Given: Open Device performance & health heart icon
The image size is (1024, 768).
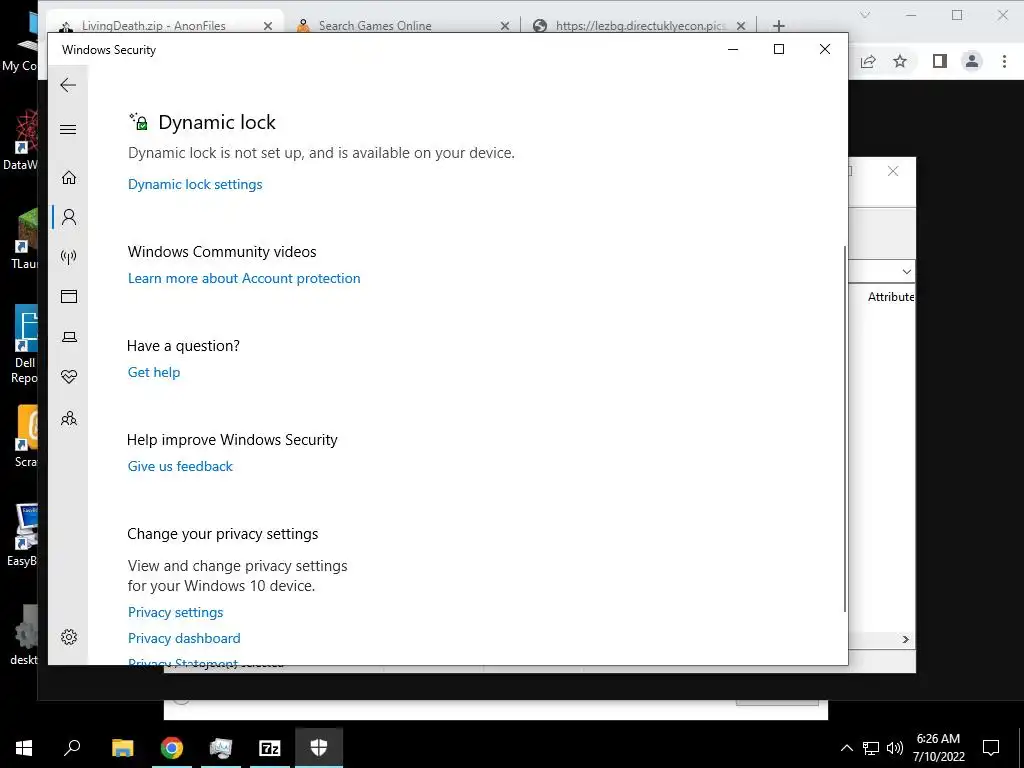Looking at the screenshot, I should coord(69,377).
